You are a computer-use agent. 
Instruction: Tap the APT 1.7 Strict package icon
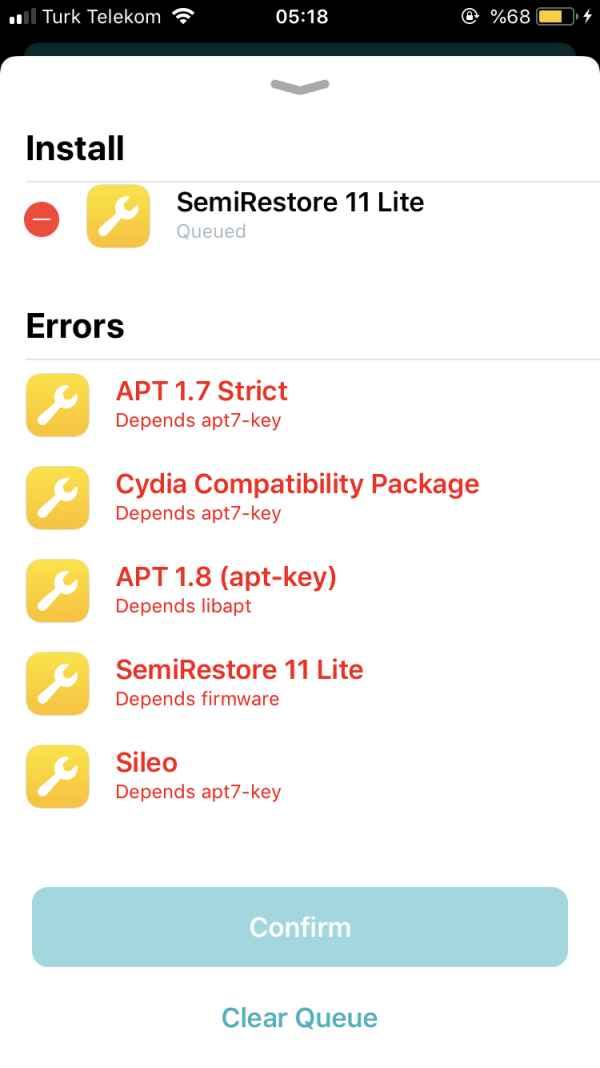(57, 405)
